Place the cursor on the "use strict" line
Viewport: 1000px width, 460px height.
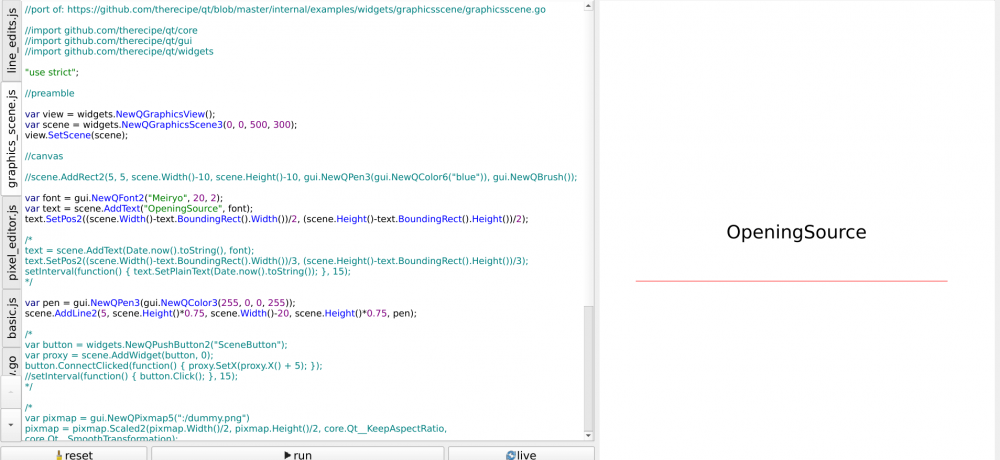coord(52,72)
